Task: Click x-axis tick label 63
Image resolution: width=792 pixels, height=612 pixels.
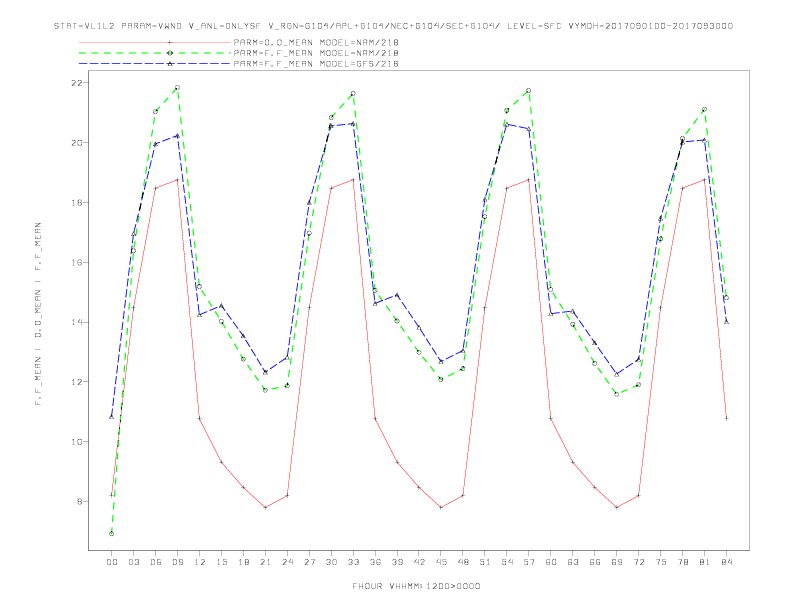Action: (x=573, y=562)
